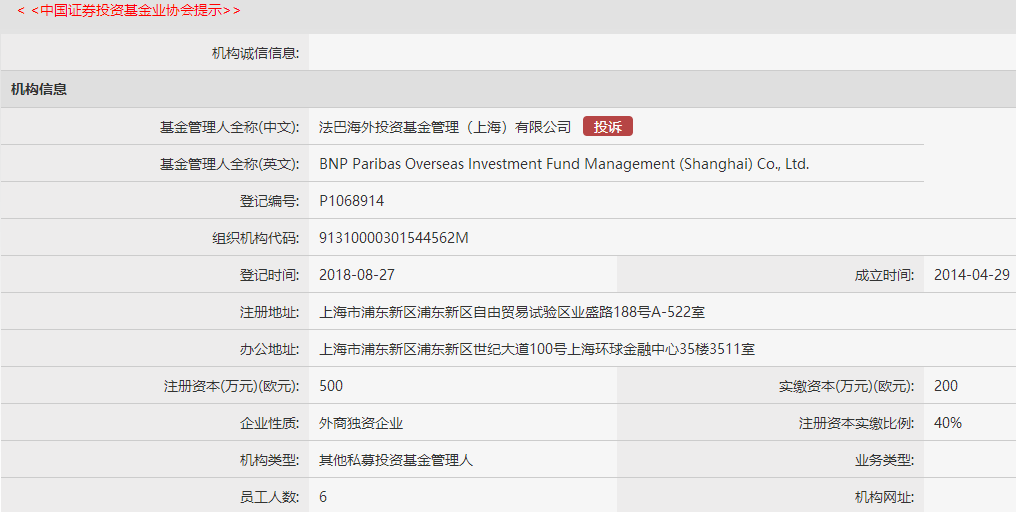Click the 机构类型 label
The image size is (1016, 512).
click(270, 460)
